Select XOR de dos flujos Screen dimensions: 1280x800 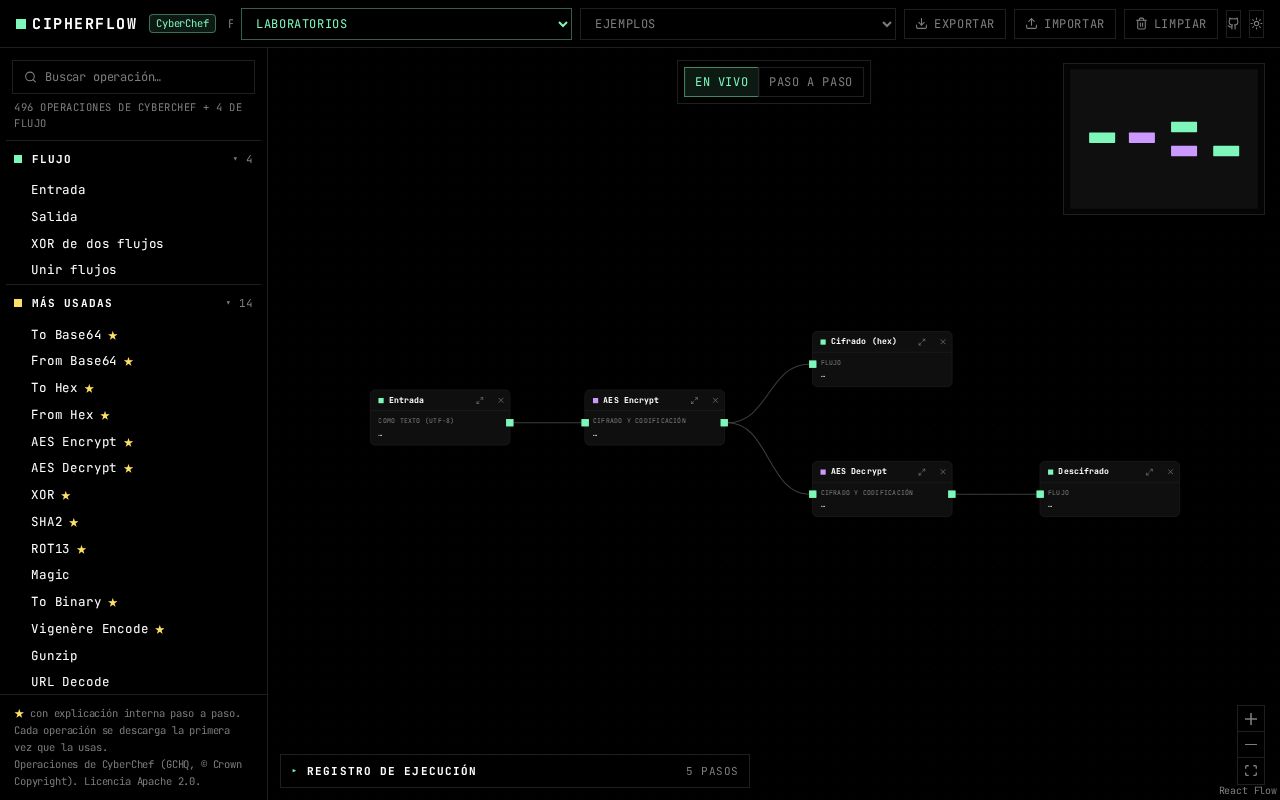pos(133,244)
